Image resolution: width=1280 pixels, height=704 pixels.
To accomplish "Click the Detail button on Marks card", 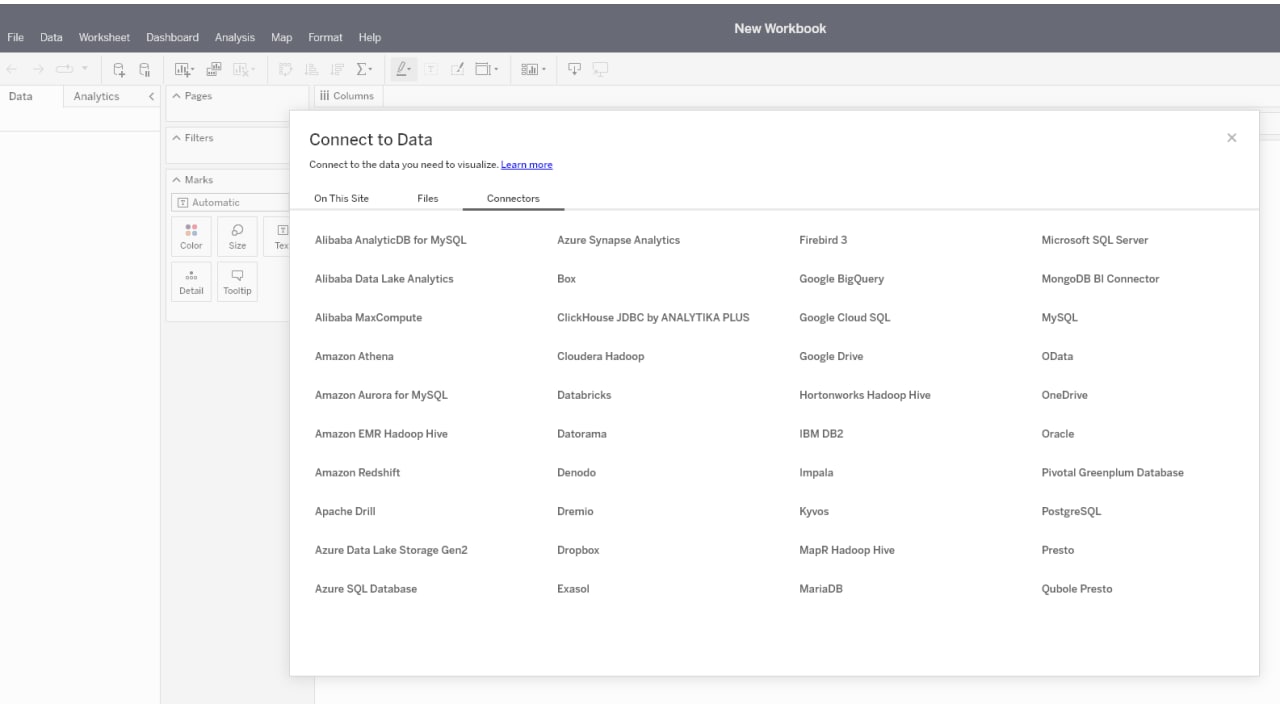I will pos(191,282).
